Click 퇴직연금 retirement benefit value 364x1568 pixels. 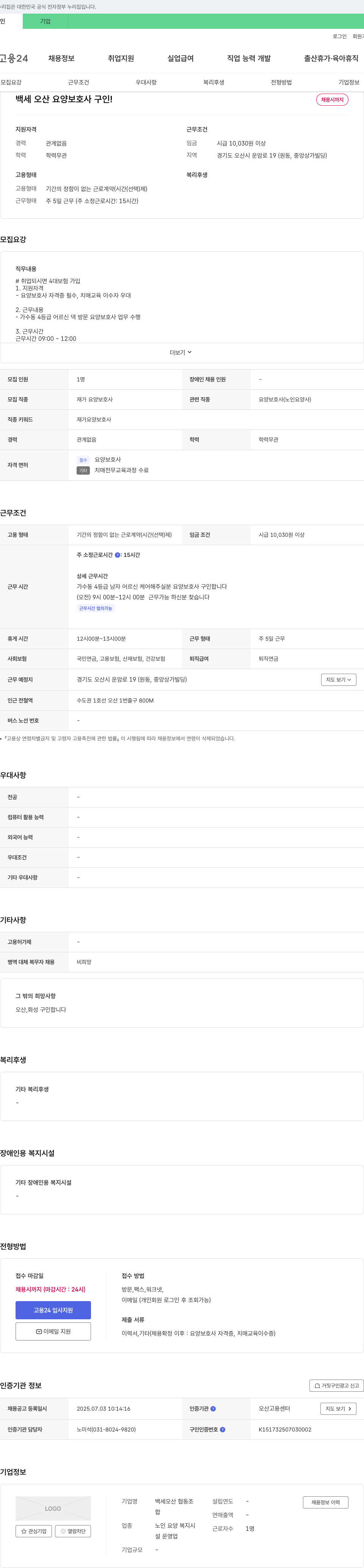pos(268,659)
